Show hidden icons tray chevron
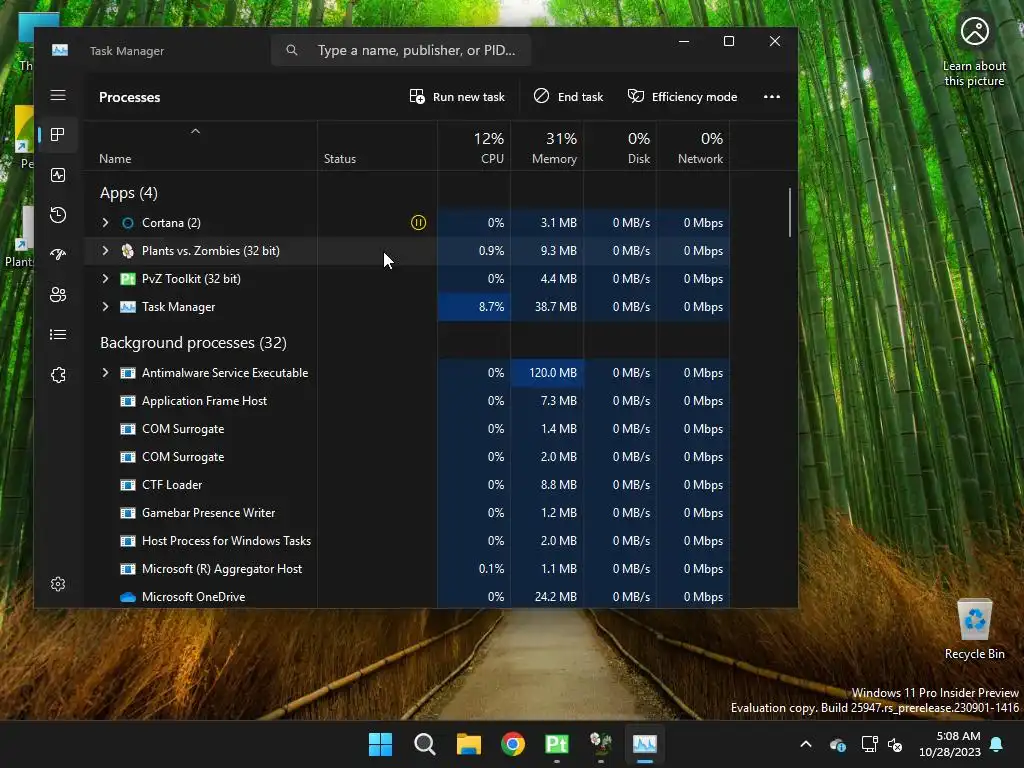 (806, 744)
